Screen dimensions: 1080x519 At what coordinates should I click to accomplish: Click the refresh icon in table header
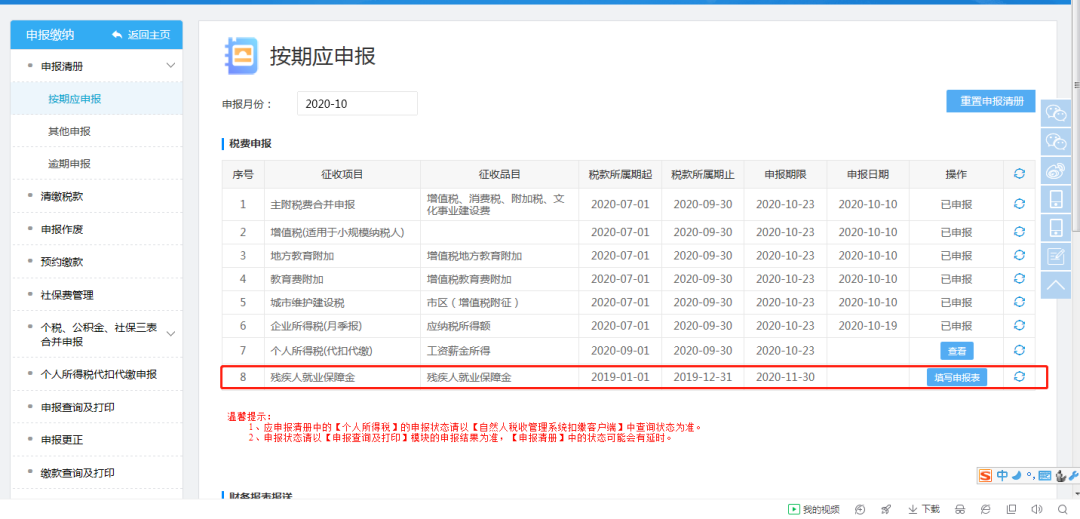point(1019,174)
